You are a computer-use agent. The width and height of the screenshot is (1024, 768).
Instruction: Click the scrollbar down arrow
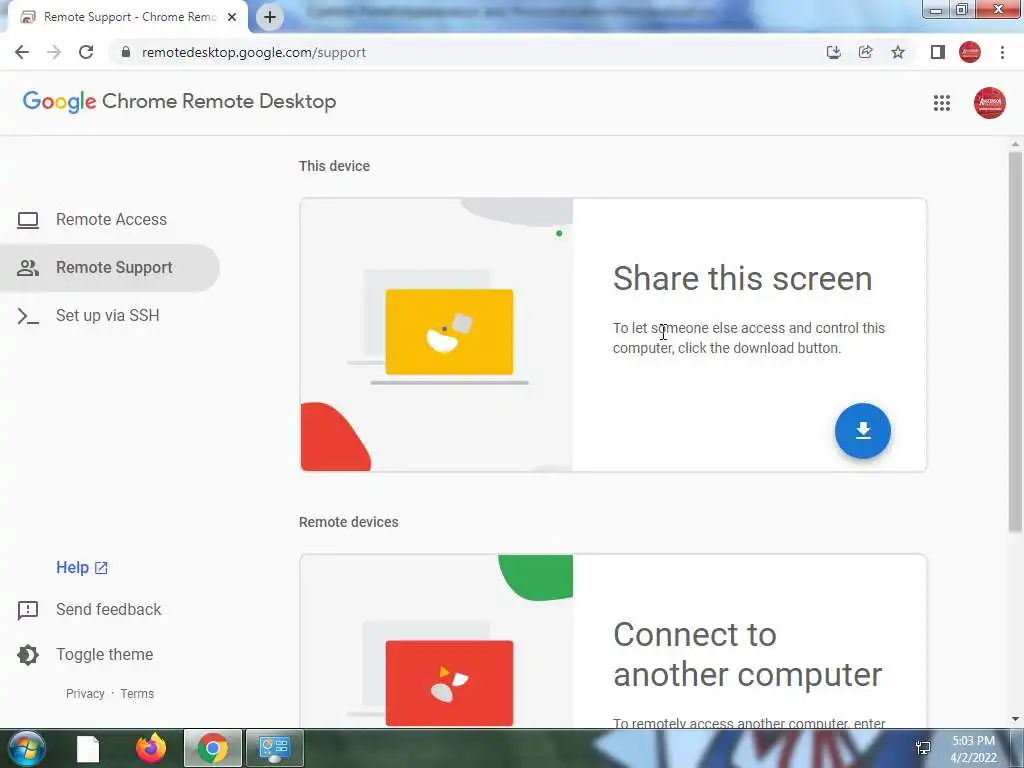(x=1015, y=719)
